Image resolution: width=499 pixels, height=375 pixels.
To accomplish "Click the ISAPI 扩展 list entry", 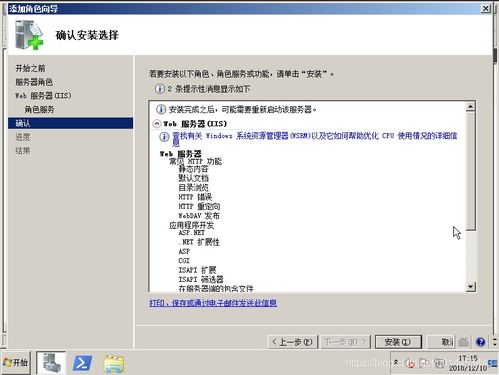I will tap(197, 270).
